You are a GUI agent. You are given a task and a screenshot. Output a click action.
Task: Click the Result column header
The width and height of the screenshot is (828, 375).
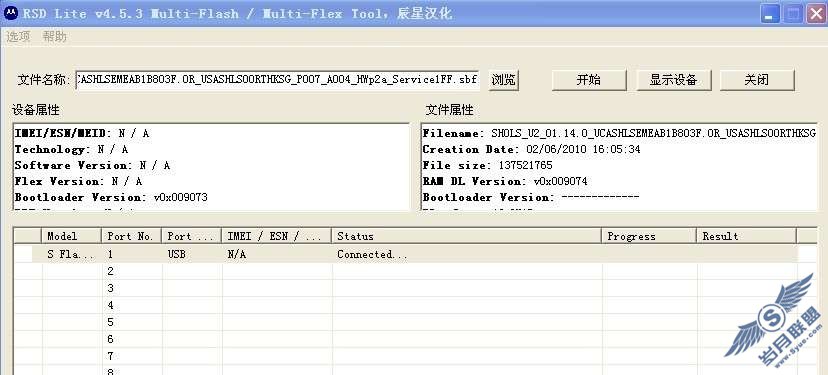pos(747,236)
